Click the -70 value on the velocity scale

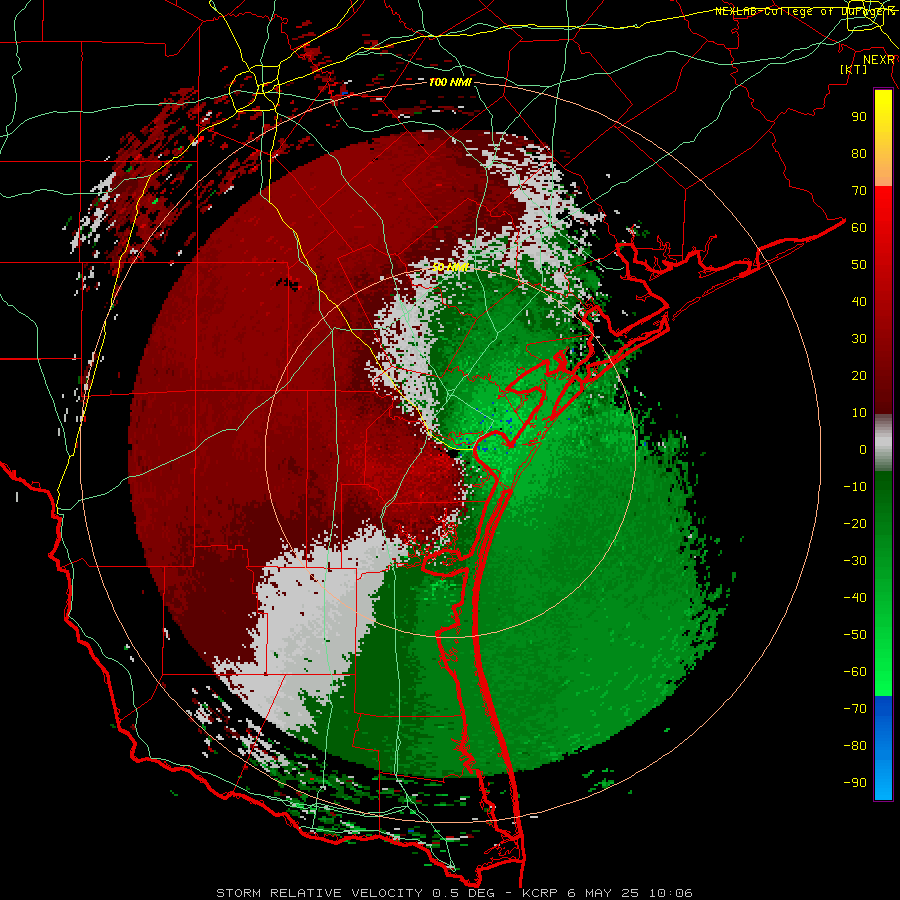tap(855, 709)
